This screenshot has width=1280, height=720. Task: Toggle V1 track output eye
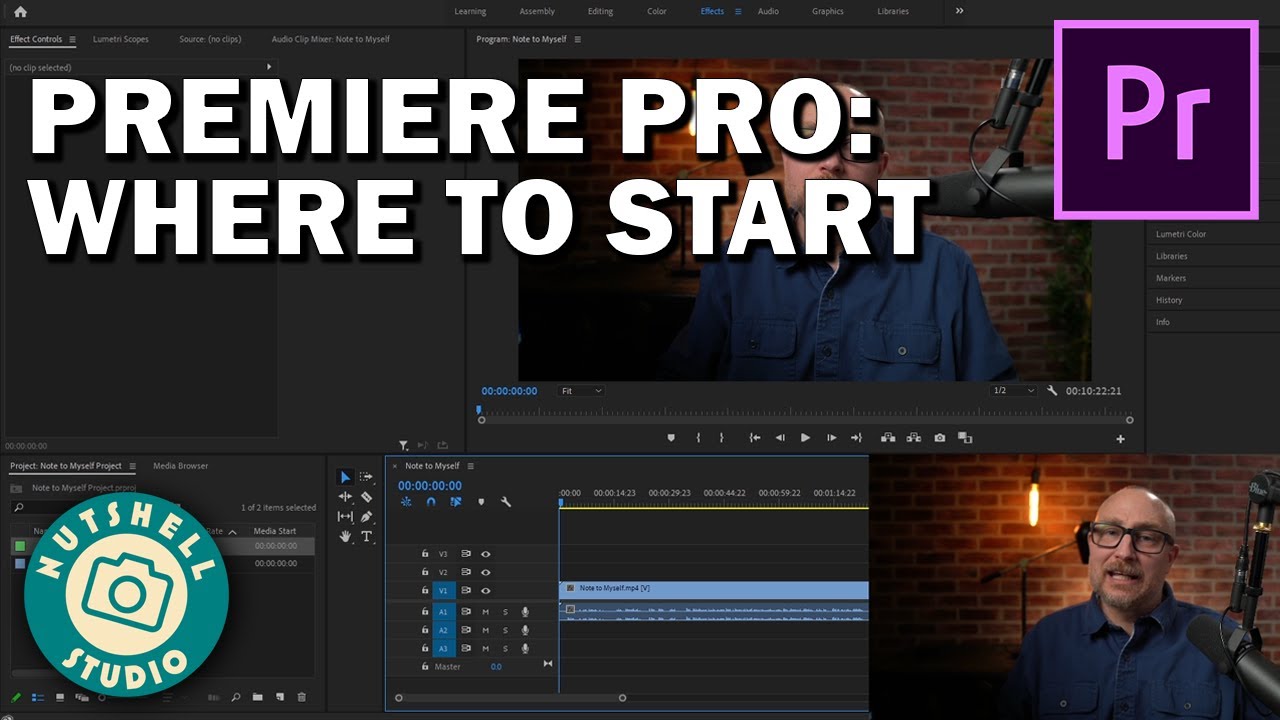[486, 591]
